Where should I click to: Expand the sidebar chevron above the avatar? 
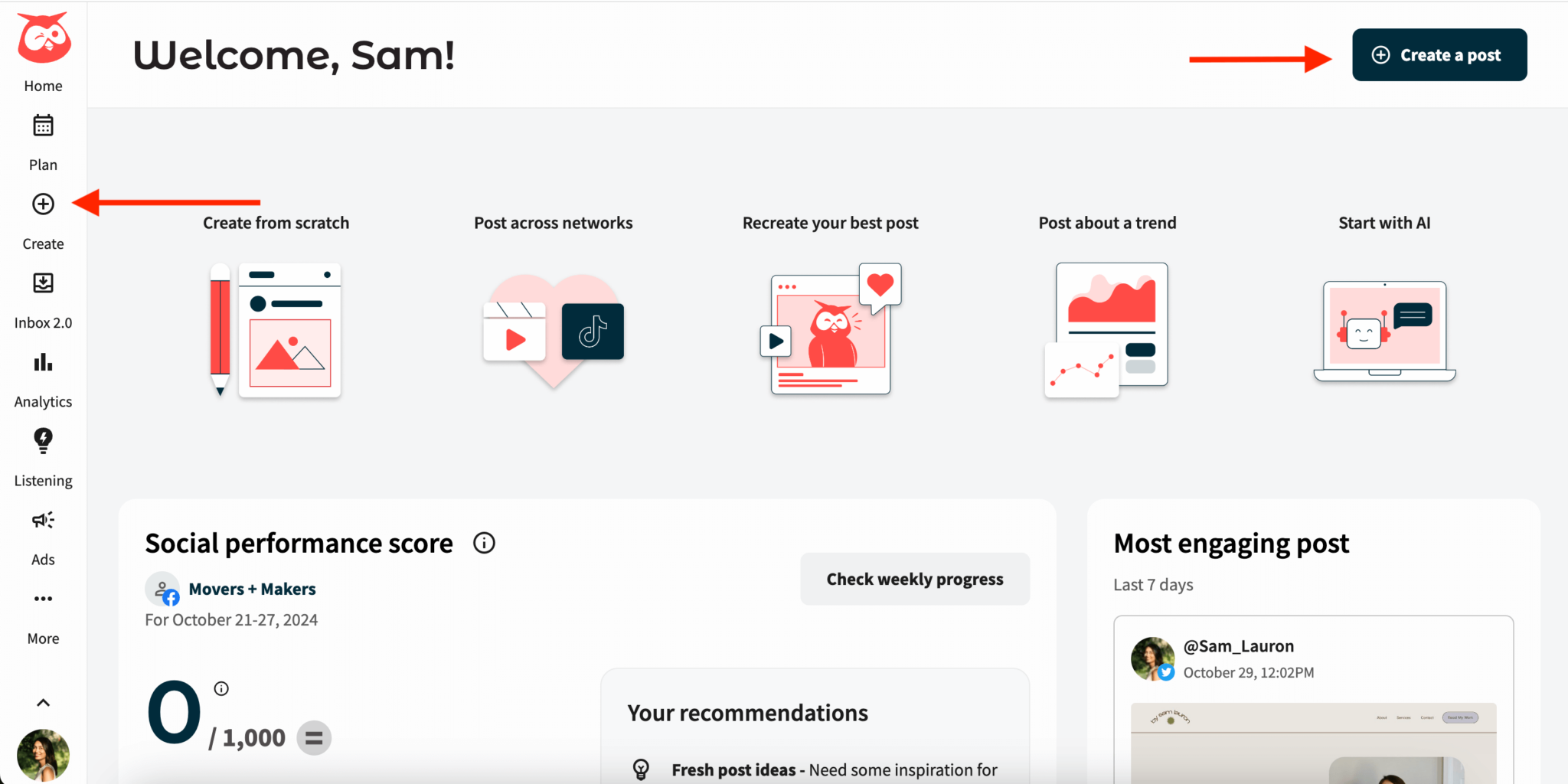(x=43, y=703)
